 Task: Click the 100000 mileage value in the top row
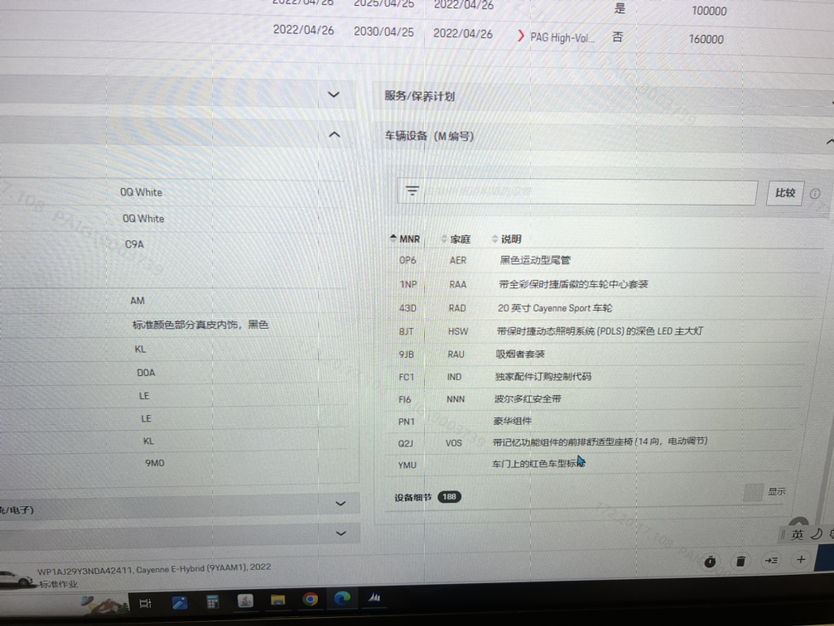point(709,11)
